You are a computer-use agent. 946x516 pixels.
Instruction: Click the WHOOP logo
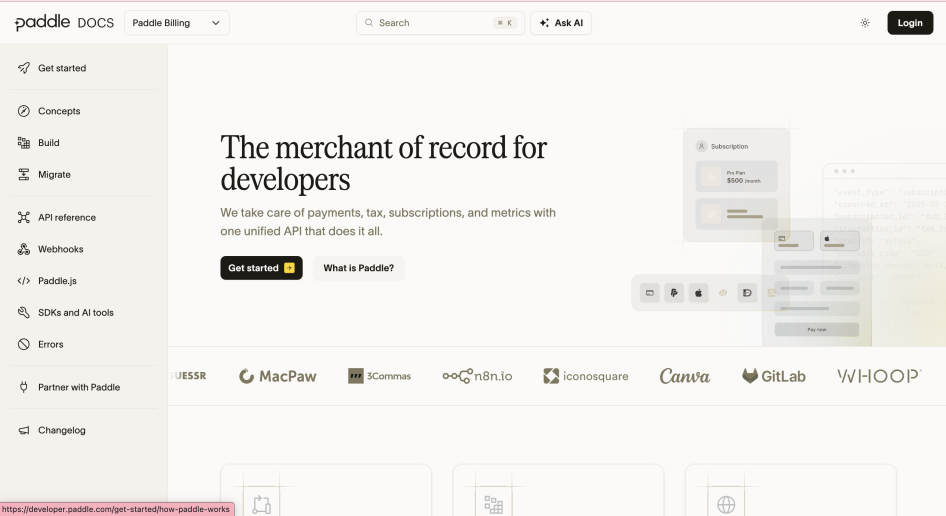coord(879,376)
